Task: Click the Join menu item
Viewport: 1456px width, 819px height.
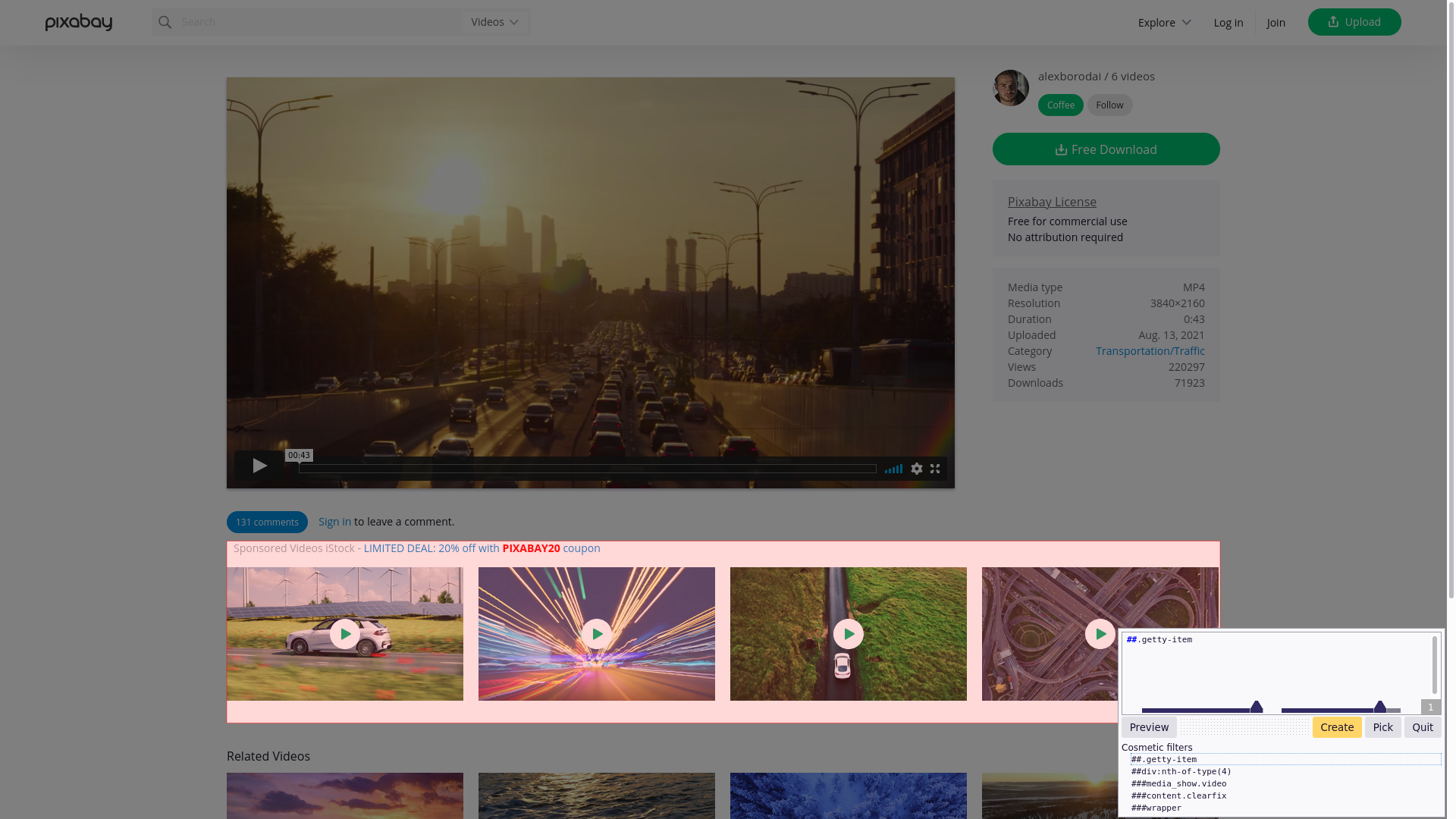Action: (x=1276, y=23)
